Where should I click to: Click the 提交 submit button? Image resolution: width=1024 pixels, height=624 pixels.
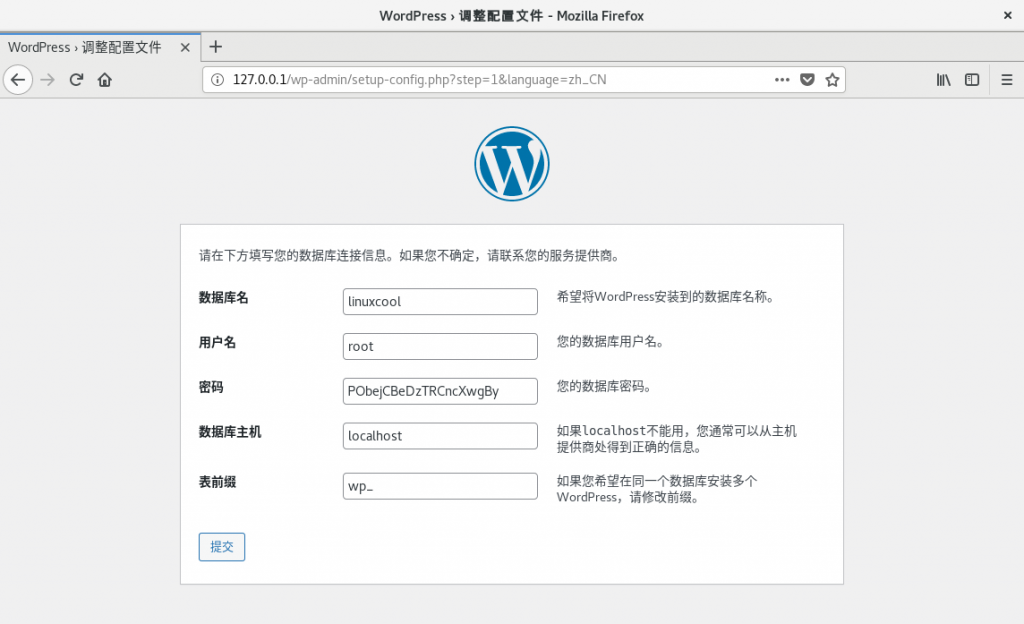click(222, 547)
